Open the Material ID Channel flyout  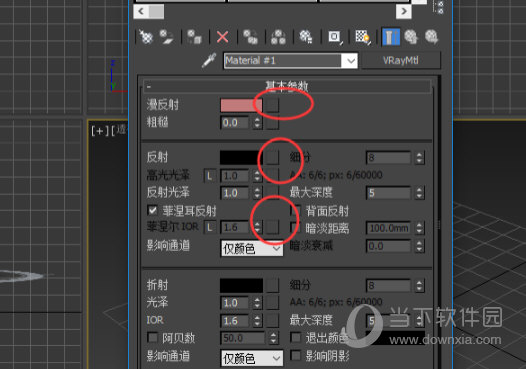[334, 37]
